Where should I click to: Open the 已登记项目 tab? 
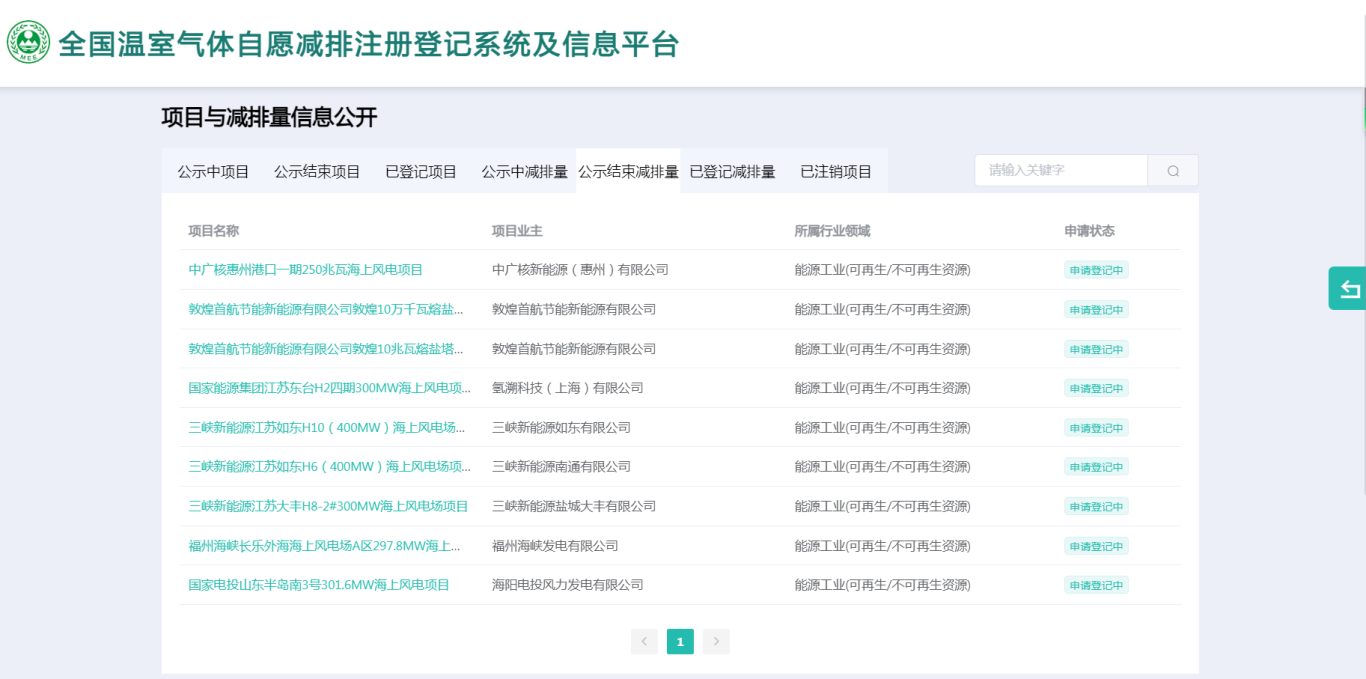(x=421, y=172)
